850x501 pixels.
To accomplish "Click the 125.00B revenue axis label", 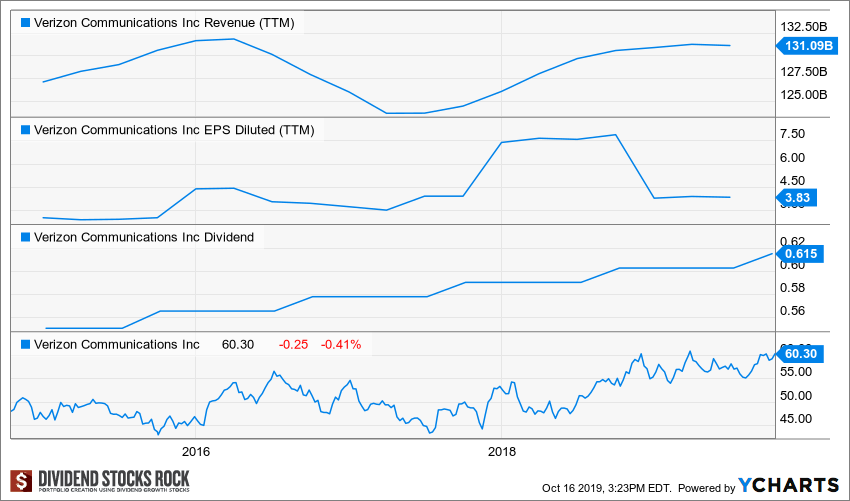I will pyautogui.click(x=804, y=95).
